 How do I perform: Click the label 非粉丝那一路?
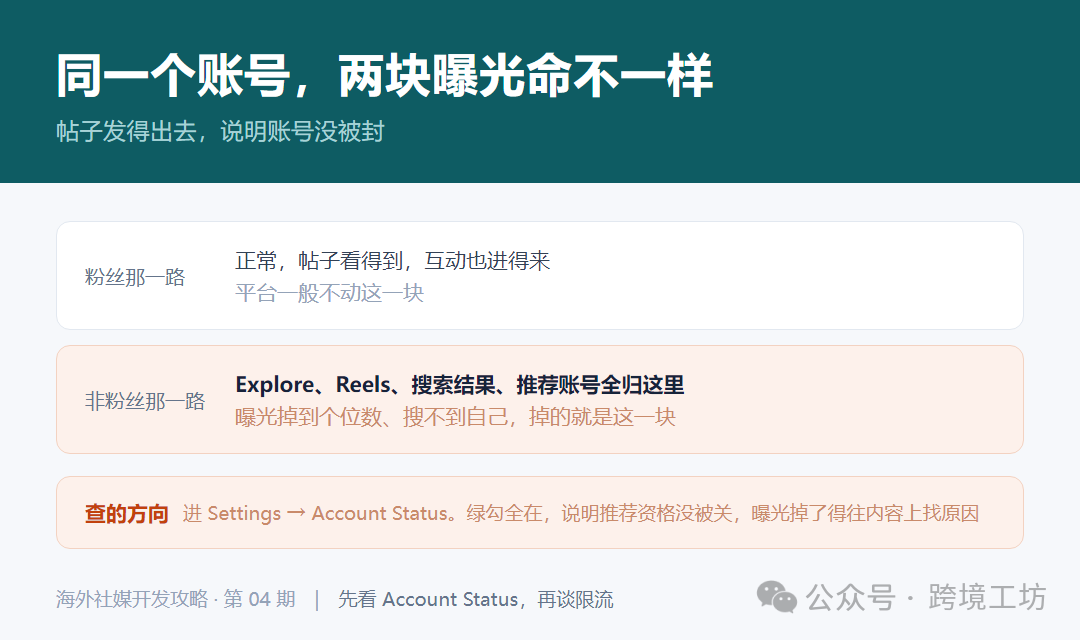point(145,401)
